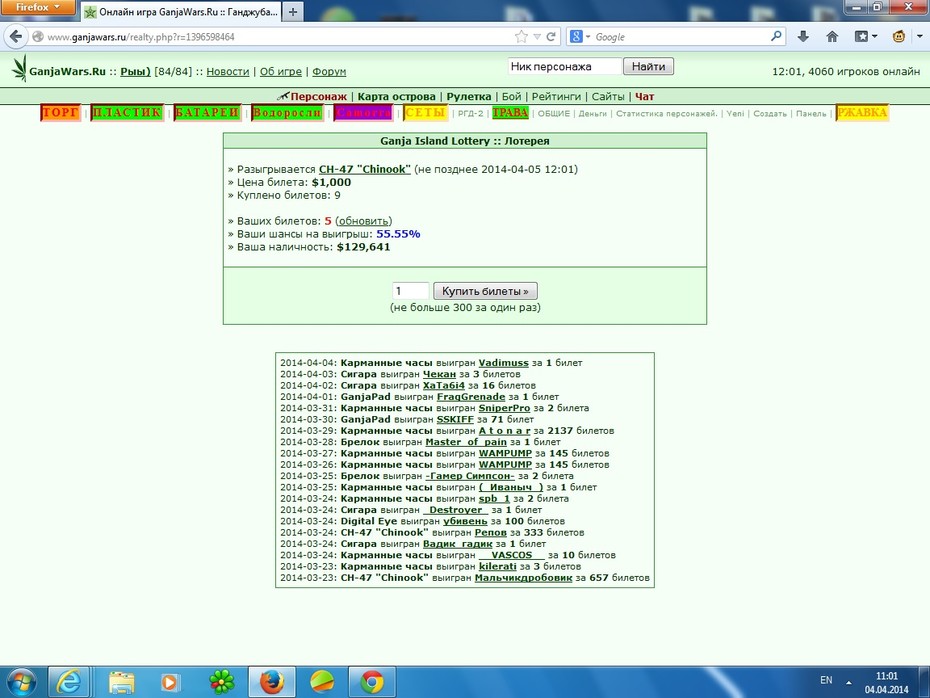Click GanjaWars leaf logo

(20, 68)
